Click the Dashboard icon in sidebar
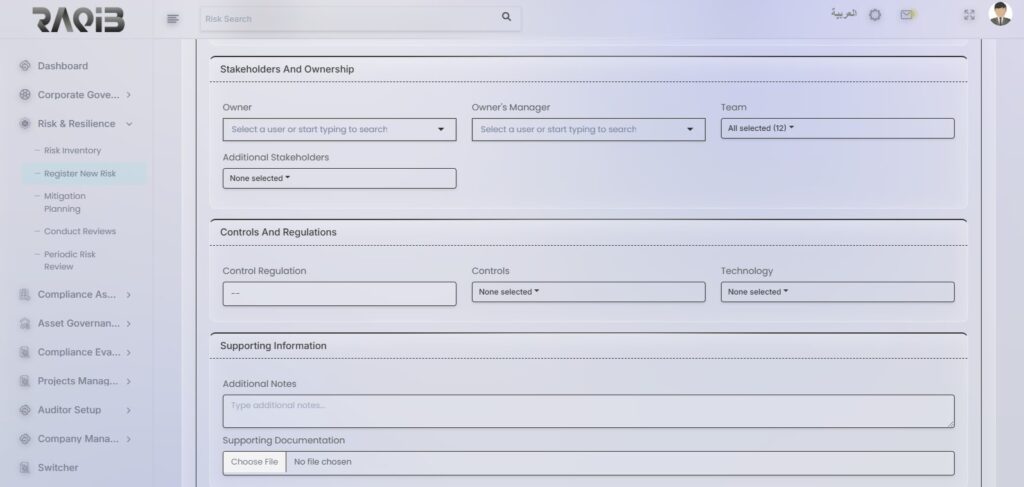 [x=25, y=66]
